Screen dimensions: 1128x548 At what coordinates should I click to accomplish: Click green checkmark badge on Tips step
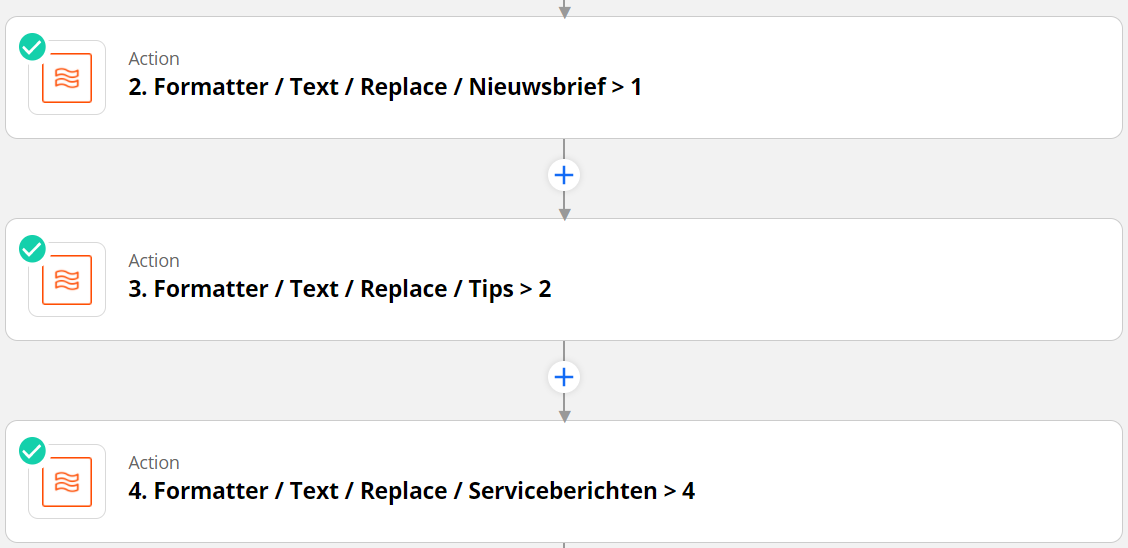[x=33, y=249]
